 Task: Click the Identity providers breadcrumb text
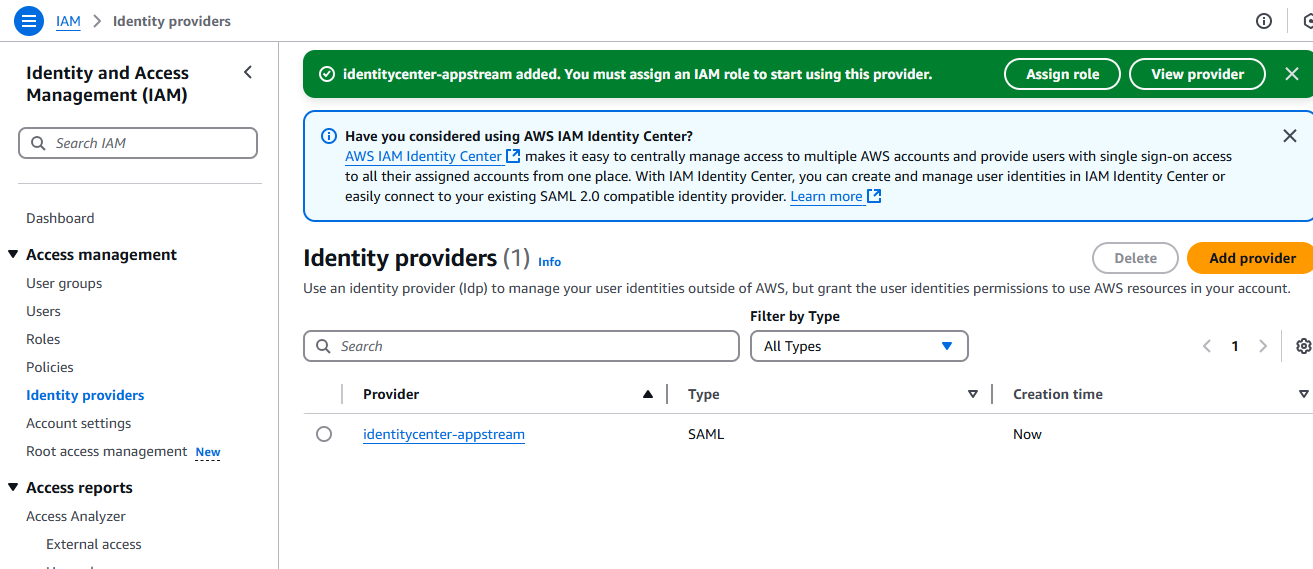(x=172, y=21)
